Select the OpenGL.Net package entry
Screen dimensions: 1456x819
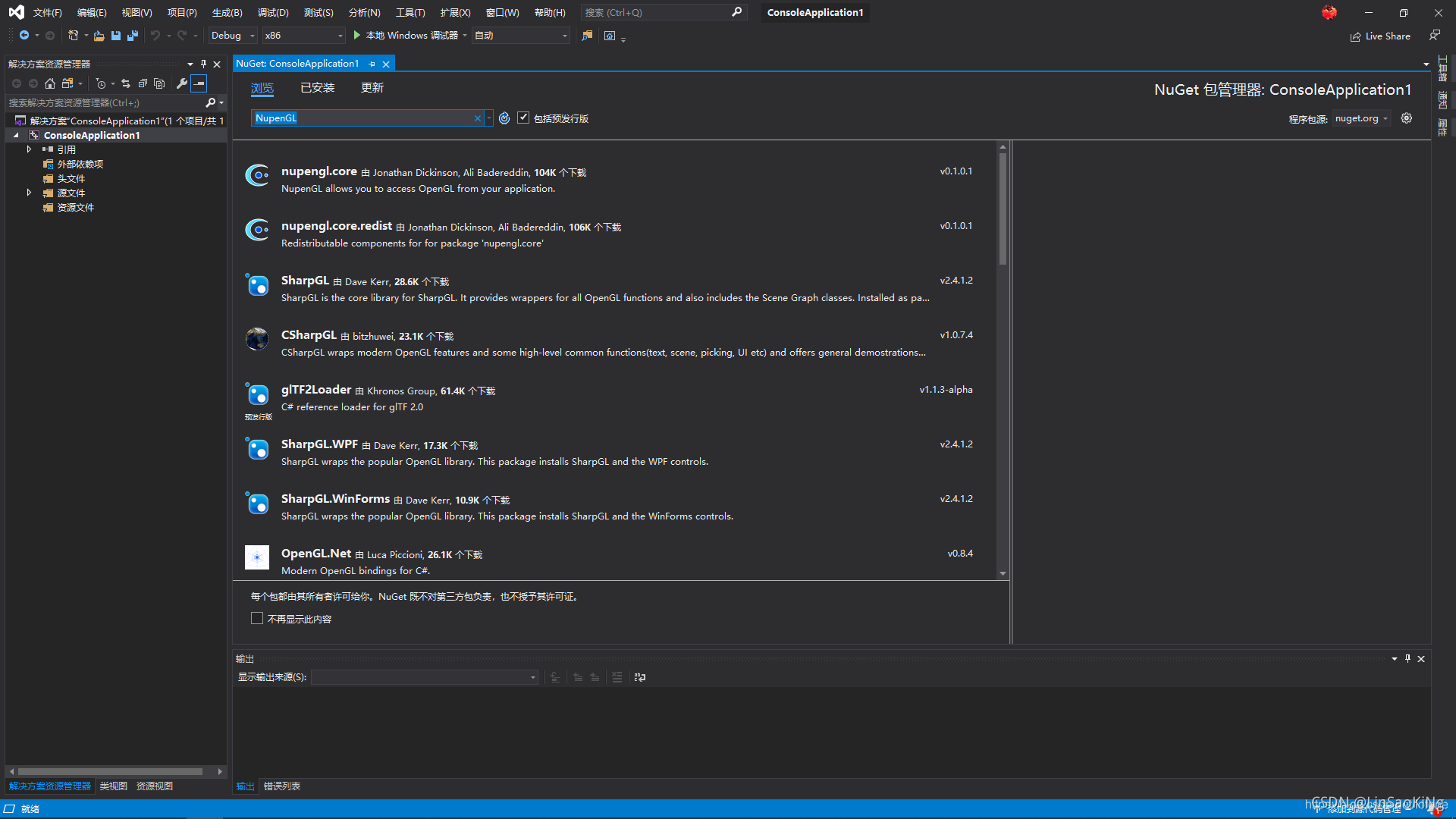[x=614, y=561]
